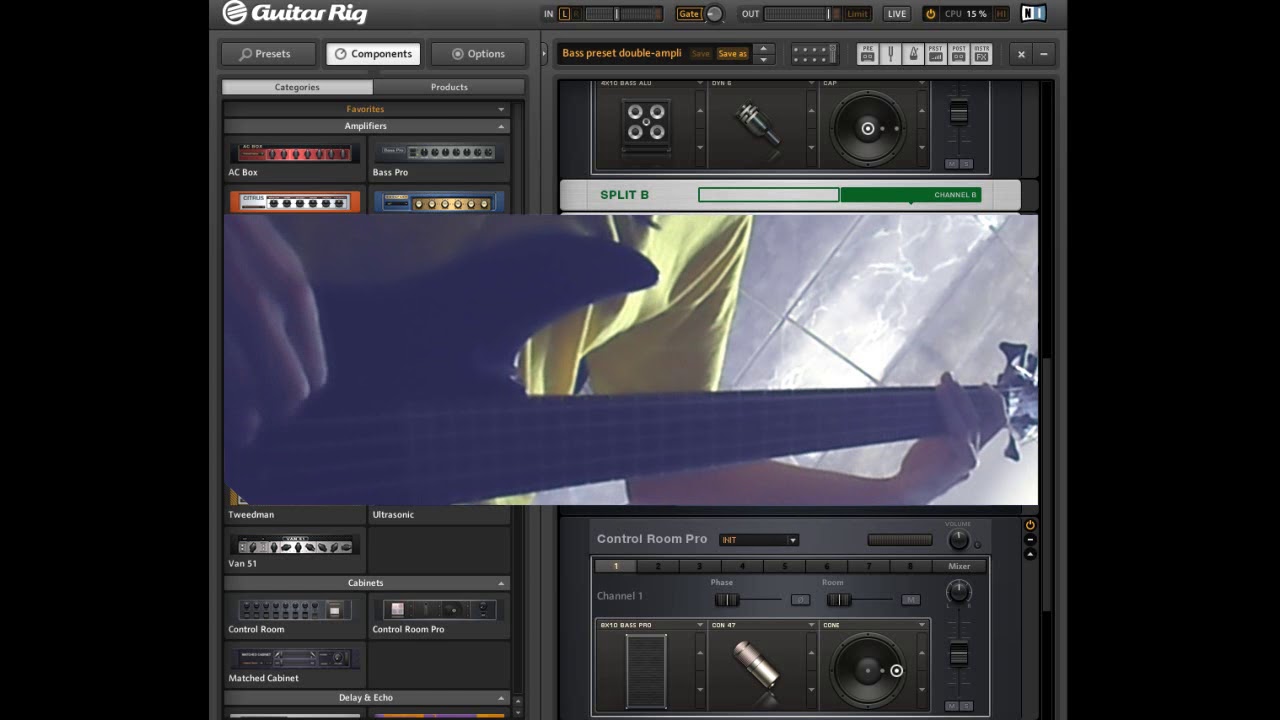
Task: Close the rack toolbar with X
Action: click(x=1021, y=54)
